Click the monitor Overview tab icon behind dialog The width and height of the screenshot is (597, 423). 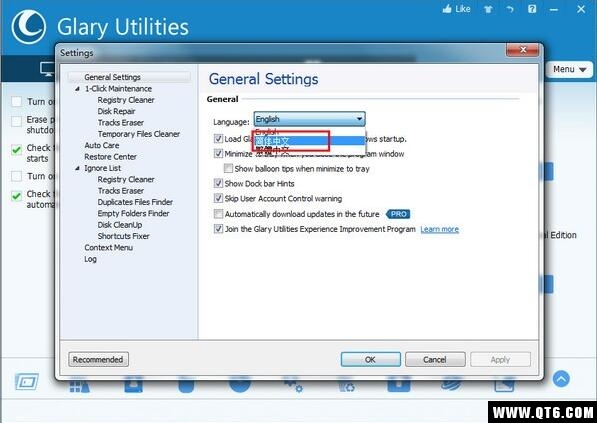tap(47, 69)
